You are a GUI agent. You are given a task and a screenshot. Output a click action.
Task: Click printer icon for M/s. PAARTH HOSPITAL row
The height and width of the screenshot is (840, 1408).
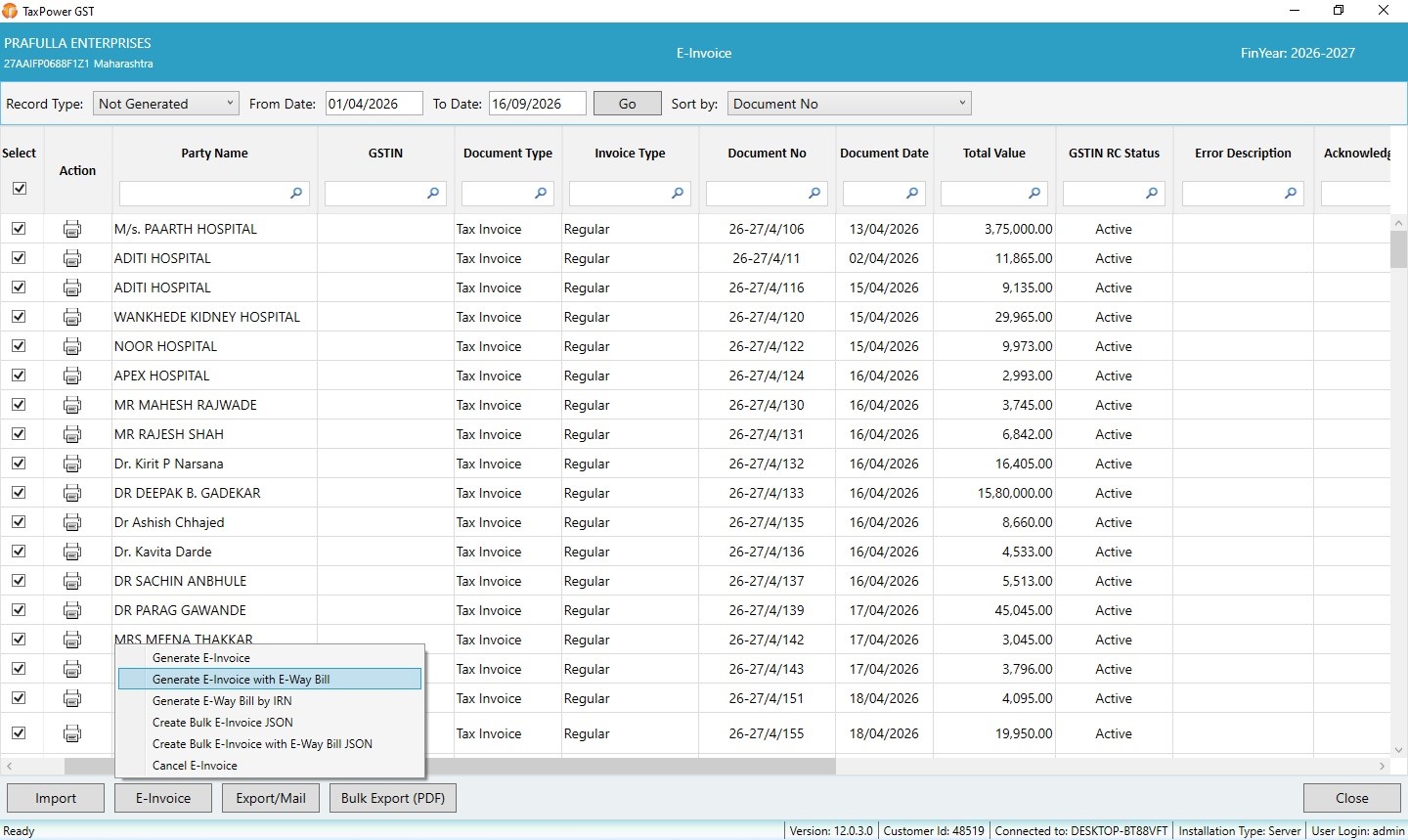click(x=72, y=229)
